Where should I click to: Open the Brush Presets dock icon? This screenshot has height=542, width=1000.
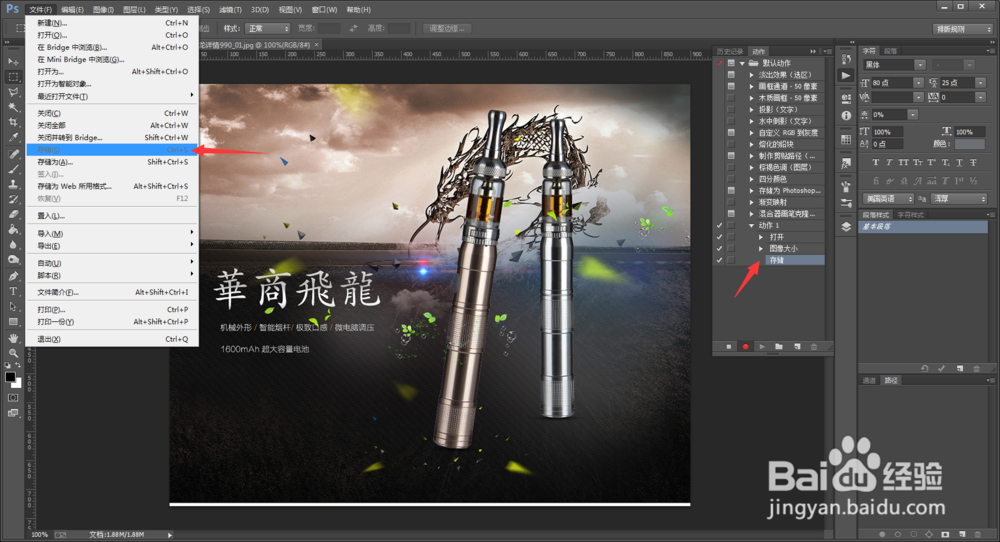pyautogui.click(x=846, y=203)
